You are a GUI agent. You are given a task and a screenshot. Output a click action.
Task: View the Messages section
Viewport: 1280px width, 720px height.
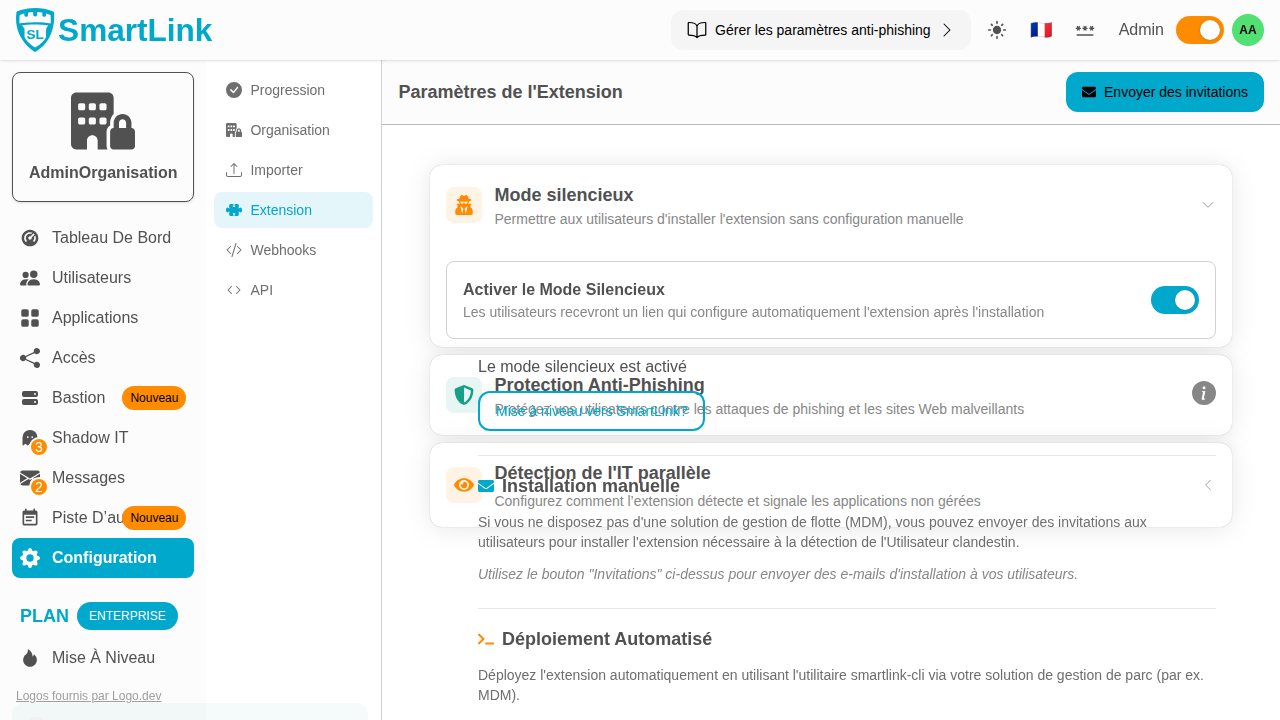click(88, 477)
